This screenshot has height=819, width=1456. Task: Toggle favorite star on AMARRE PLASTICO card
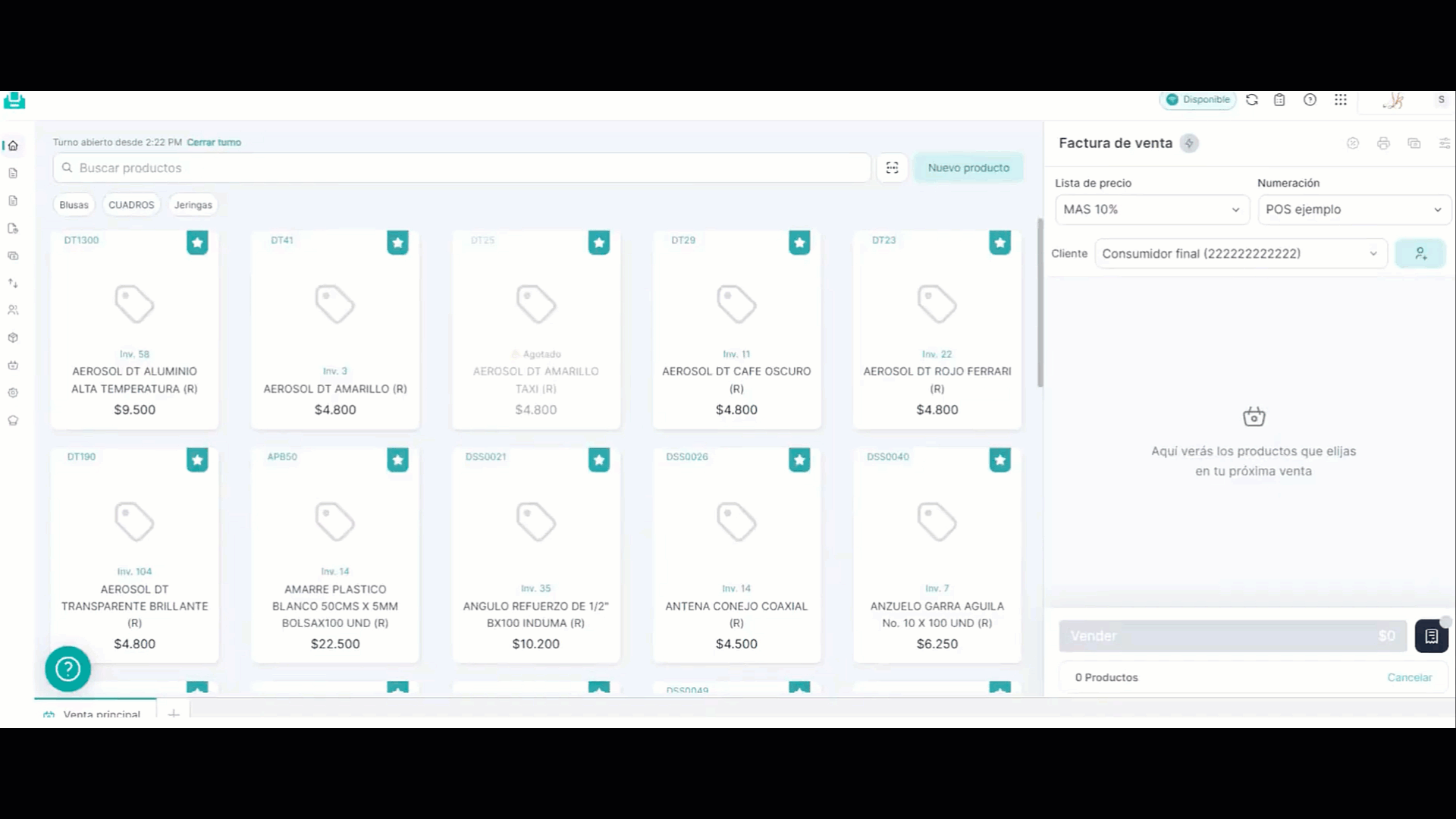[397, 460]
